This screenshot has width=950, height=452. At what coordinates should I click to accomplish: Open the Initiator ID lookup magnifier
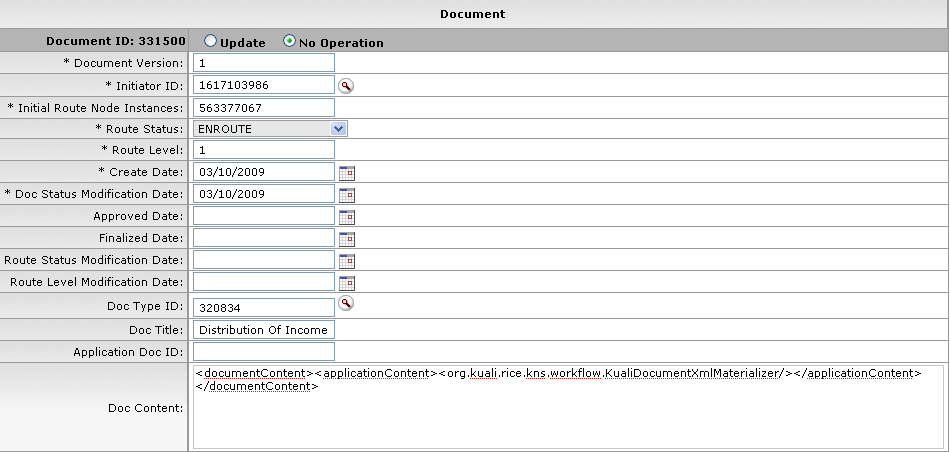coord(346,86)
